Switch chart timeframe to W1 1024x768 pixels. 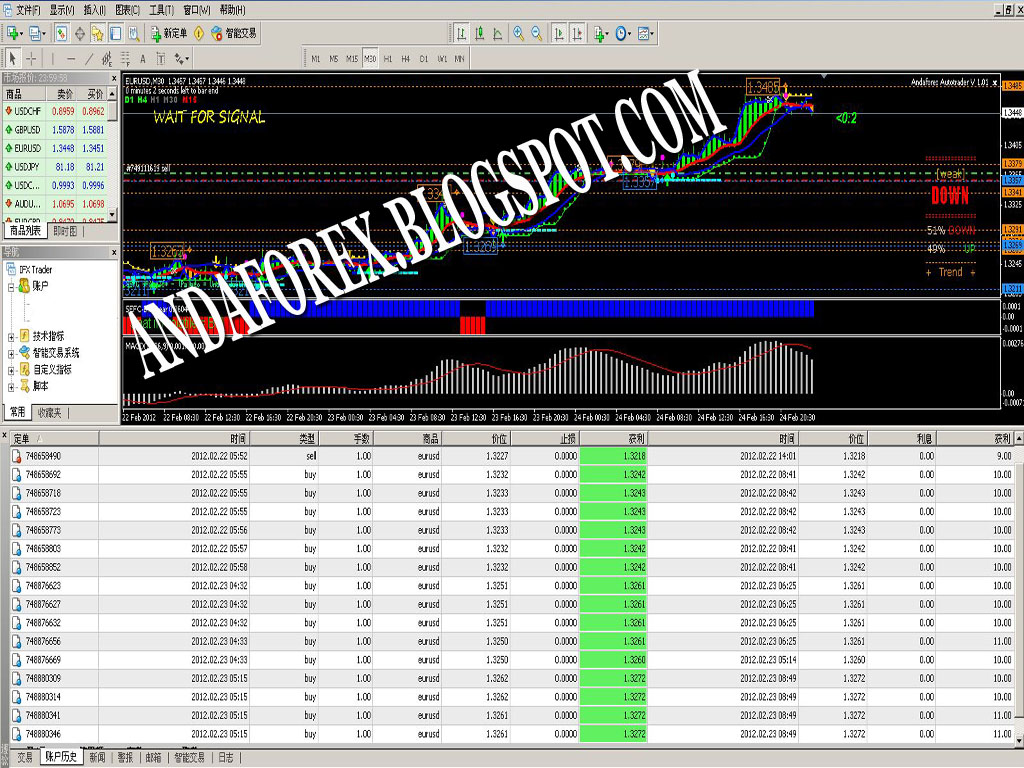[x=442, y=59]
